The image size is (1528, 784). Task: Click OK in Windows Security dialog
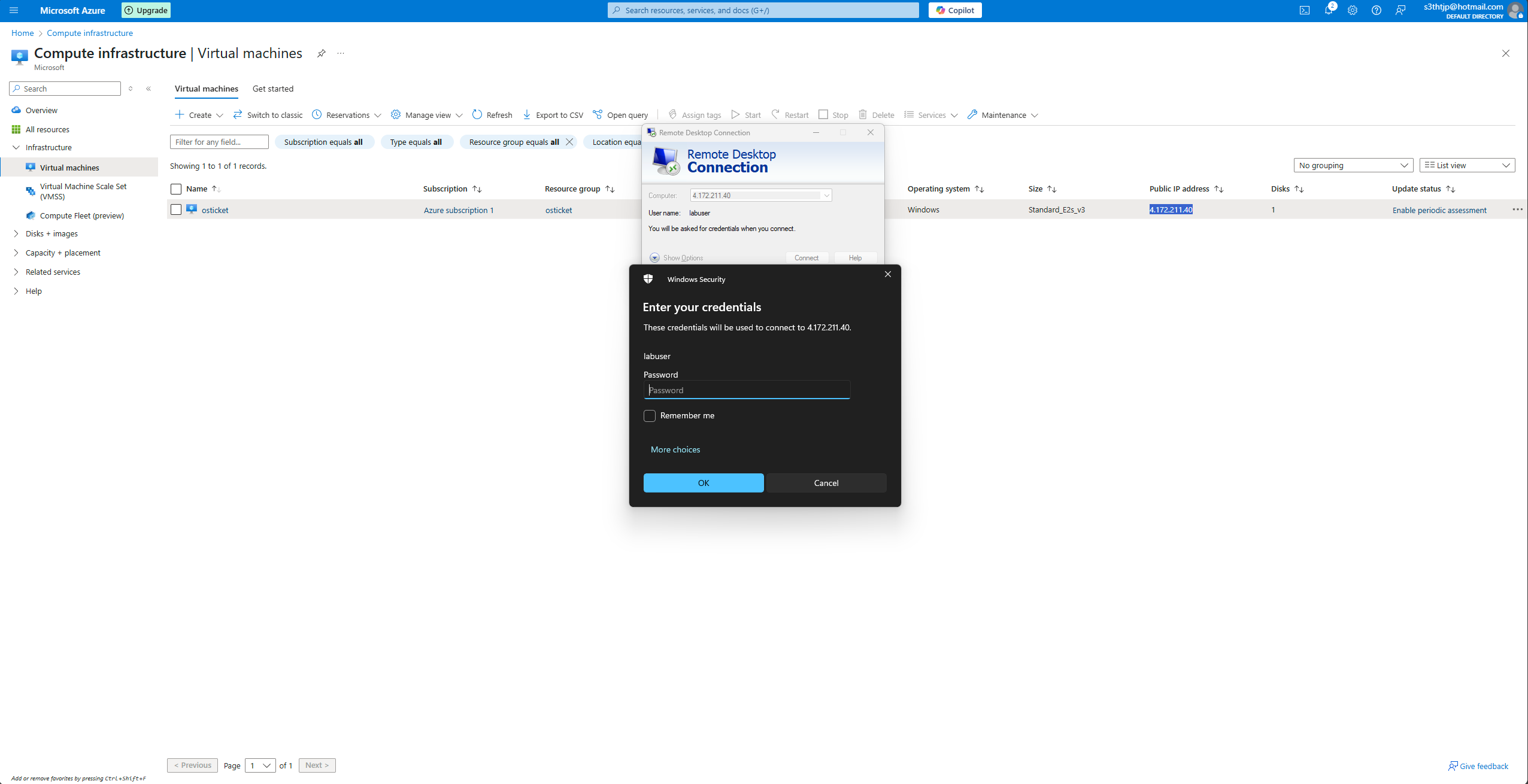704,483
